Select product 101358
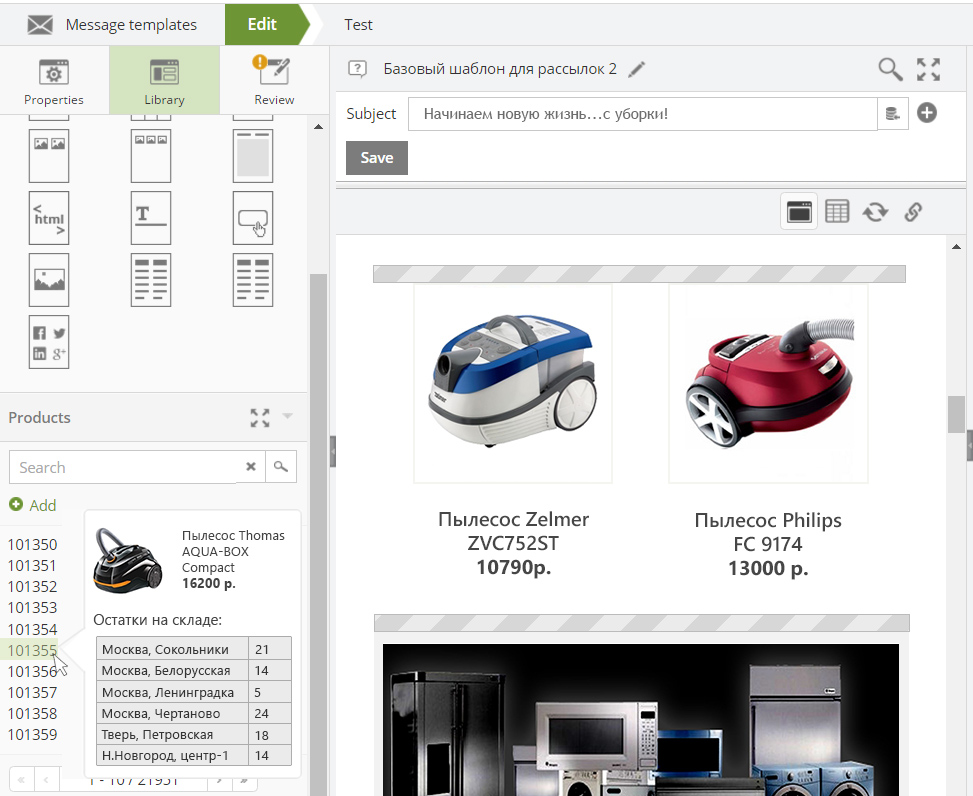This screenshot has height=796, width=973. pos(32,713)
